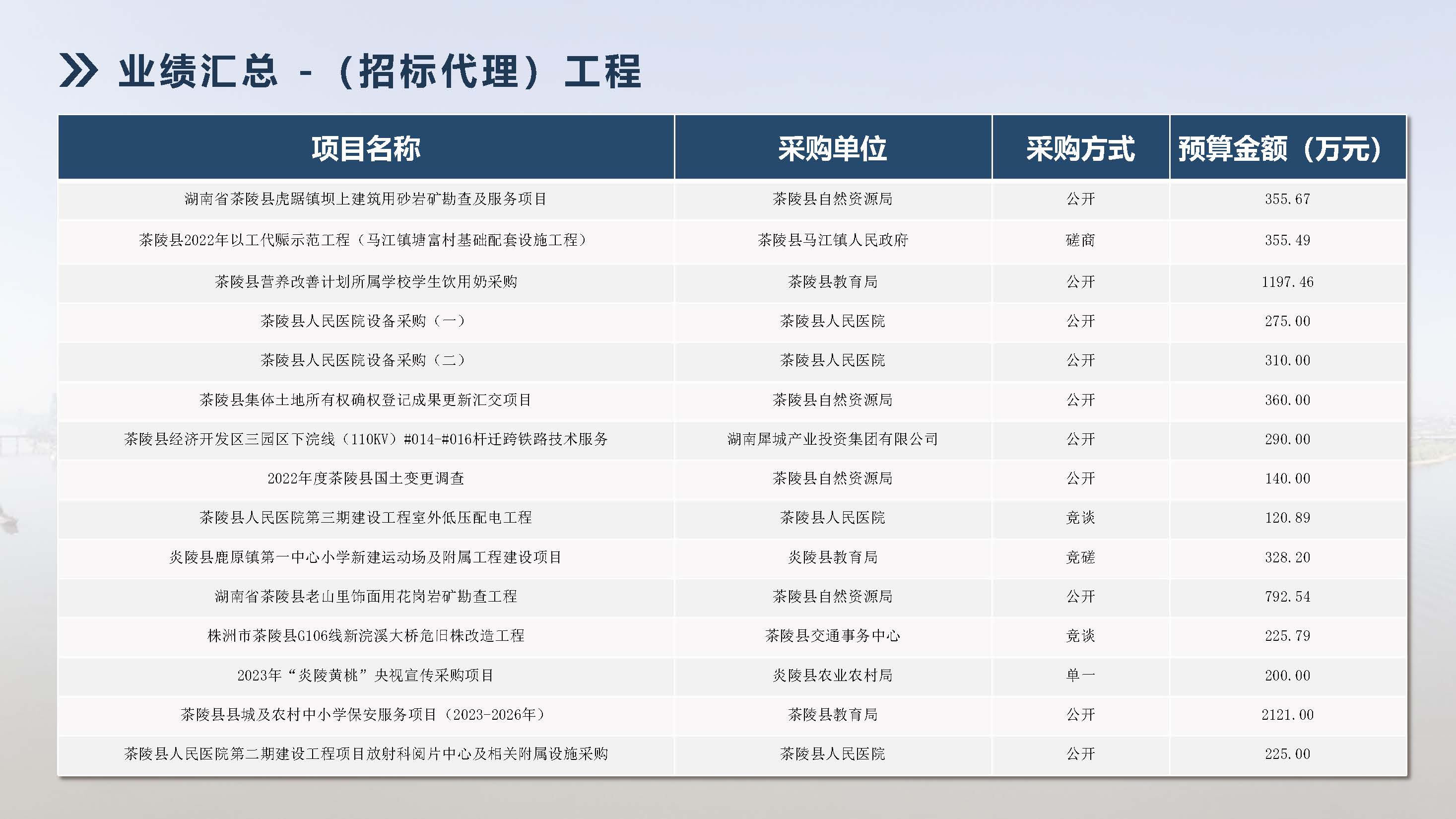This screenshot has width=1456, height=819.
Task: Select the 275.00 budget amount
Action: (x=1287, y=321)
